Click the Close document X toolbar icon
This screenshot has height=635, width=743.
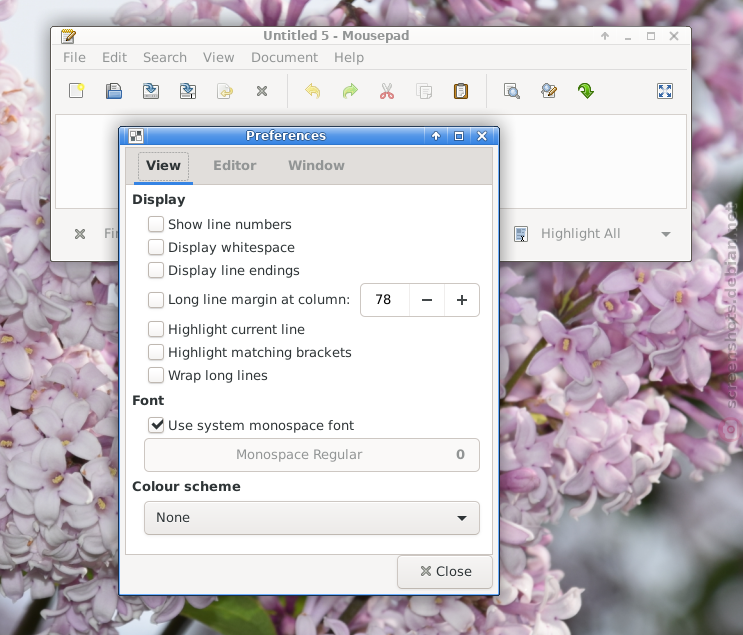(x=262, y=91)
